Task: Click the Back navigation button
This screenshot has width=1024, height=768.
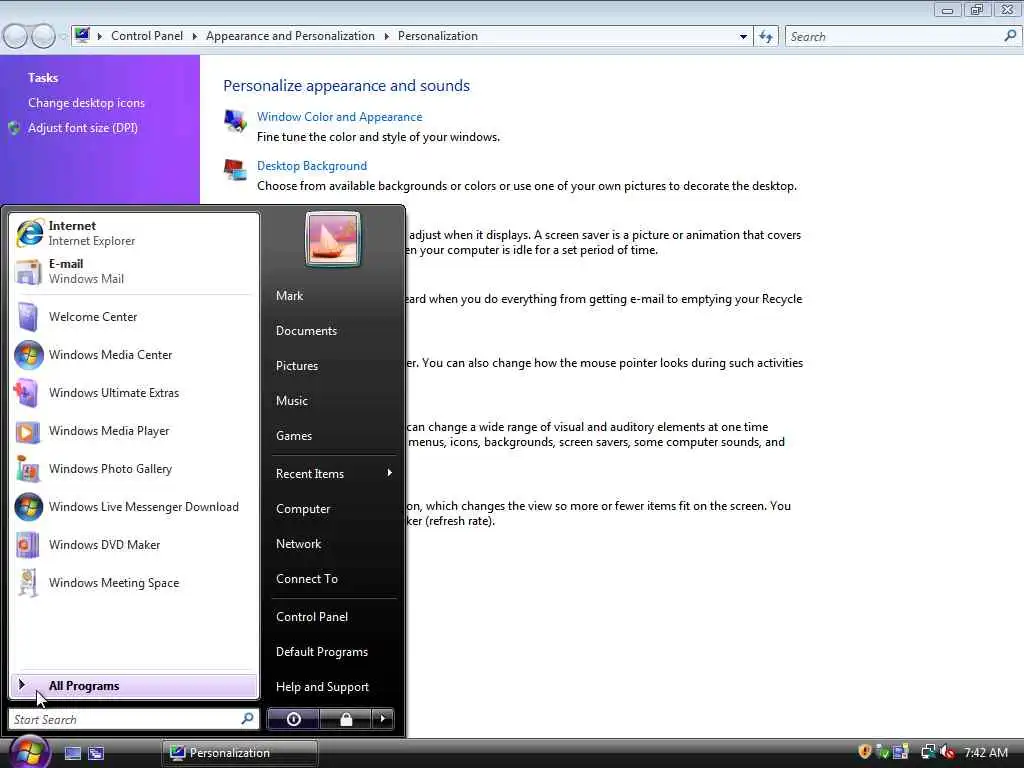Action: tap(16, 36)
